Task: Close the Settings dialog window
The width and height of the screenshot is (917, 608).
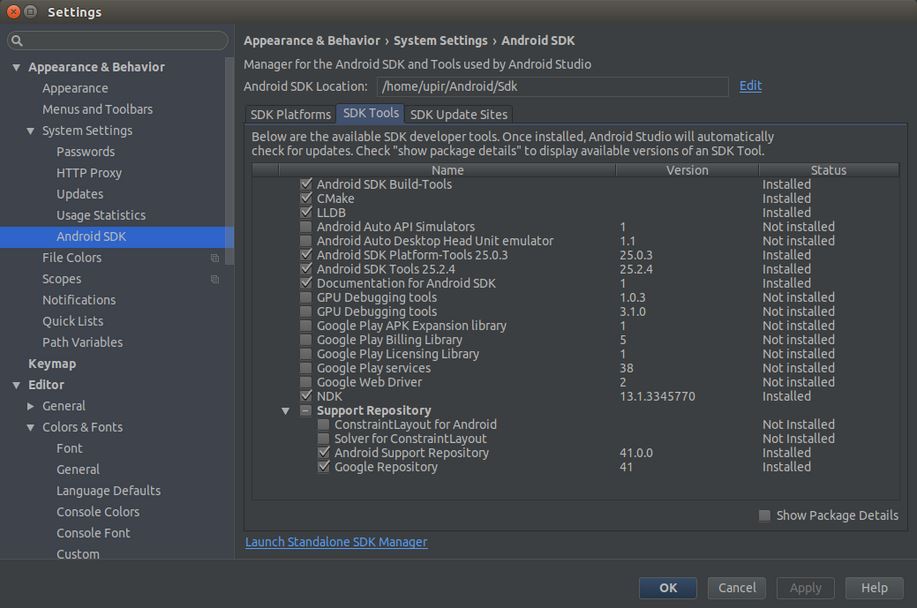Action: [x=13, y=11]
